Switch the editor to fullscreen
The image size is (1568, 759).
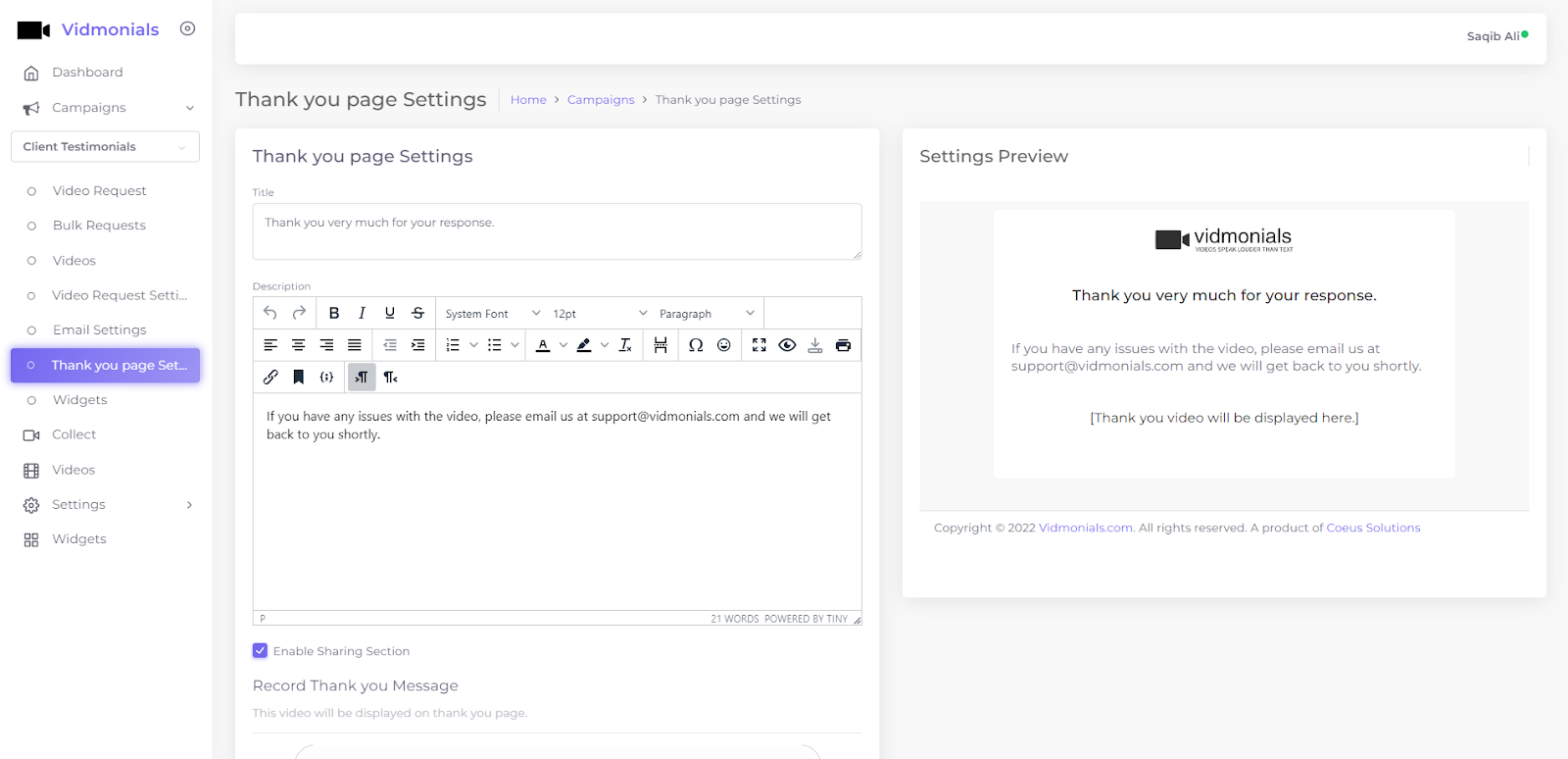[759, 345]
